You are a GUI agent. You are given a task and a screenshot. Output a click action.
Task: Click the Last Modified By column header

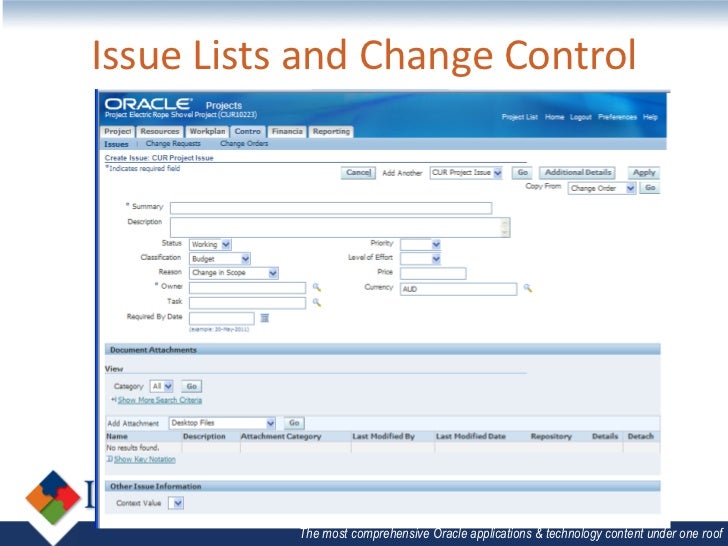(x=384, y=436)
